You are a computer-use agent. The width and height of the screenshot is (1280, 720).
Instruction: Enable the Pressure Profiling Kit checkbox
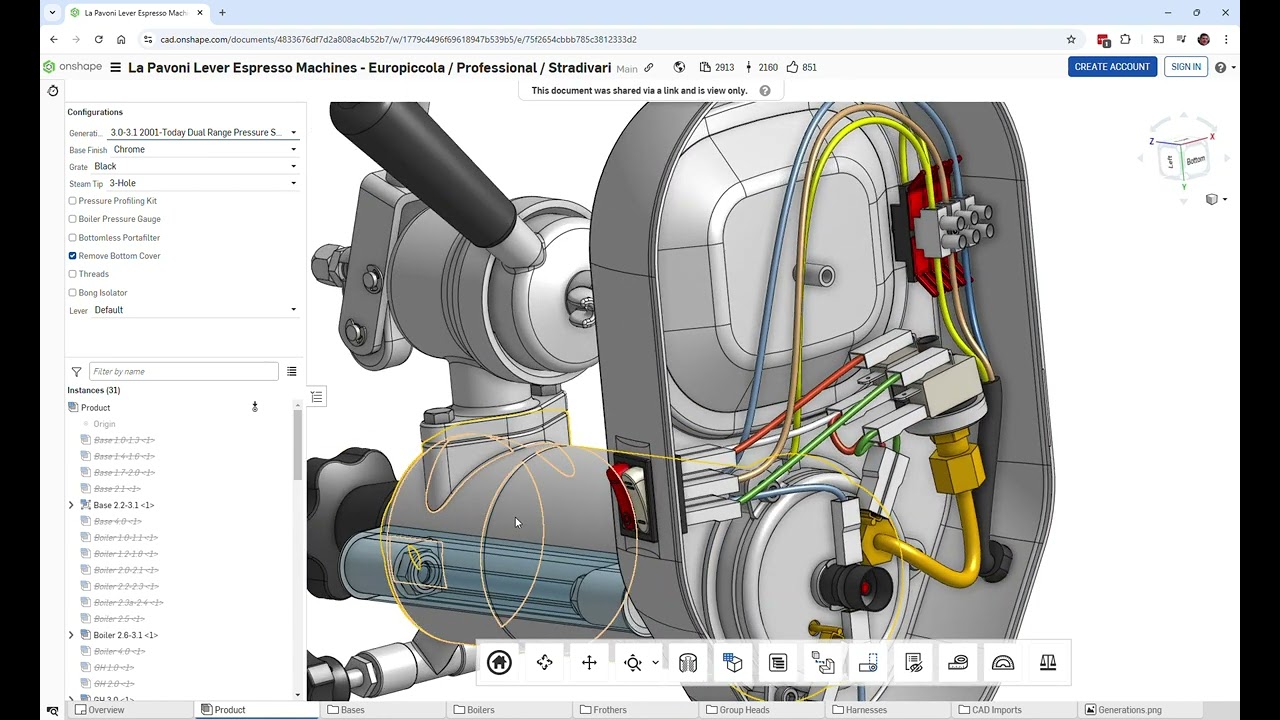pyautogui.click(x=72, y=201)
